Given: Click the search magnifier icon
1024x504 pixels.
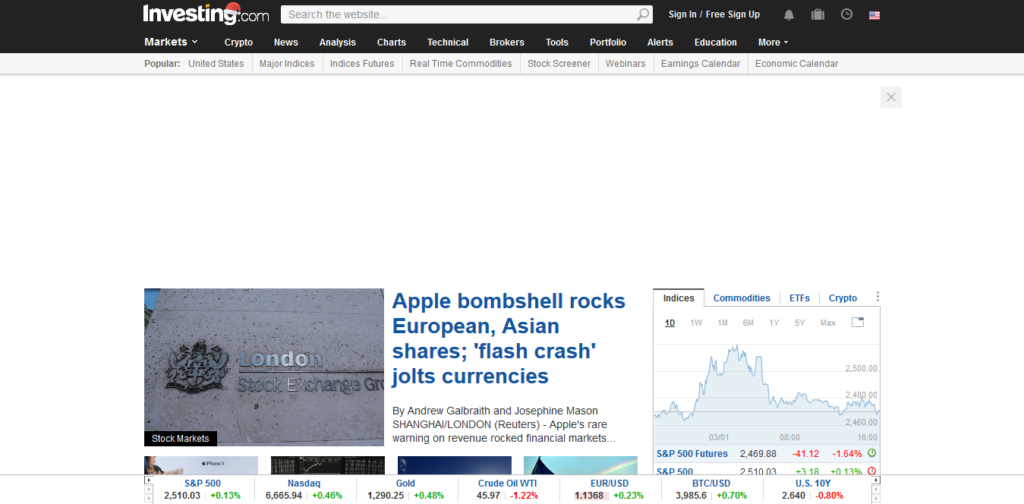Looking at the screenshot, I should pyautogui.click(x=643, y=14).
